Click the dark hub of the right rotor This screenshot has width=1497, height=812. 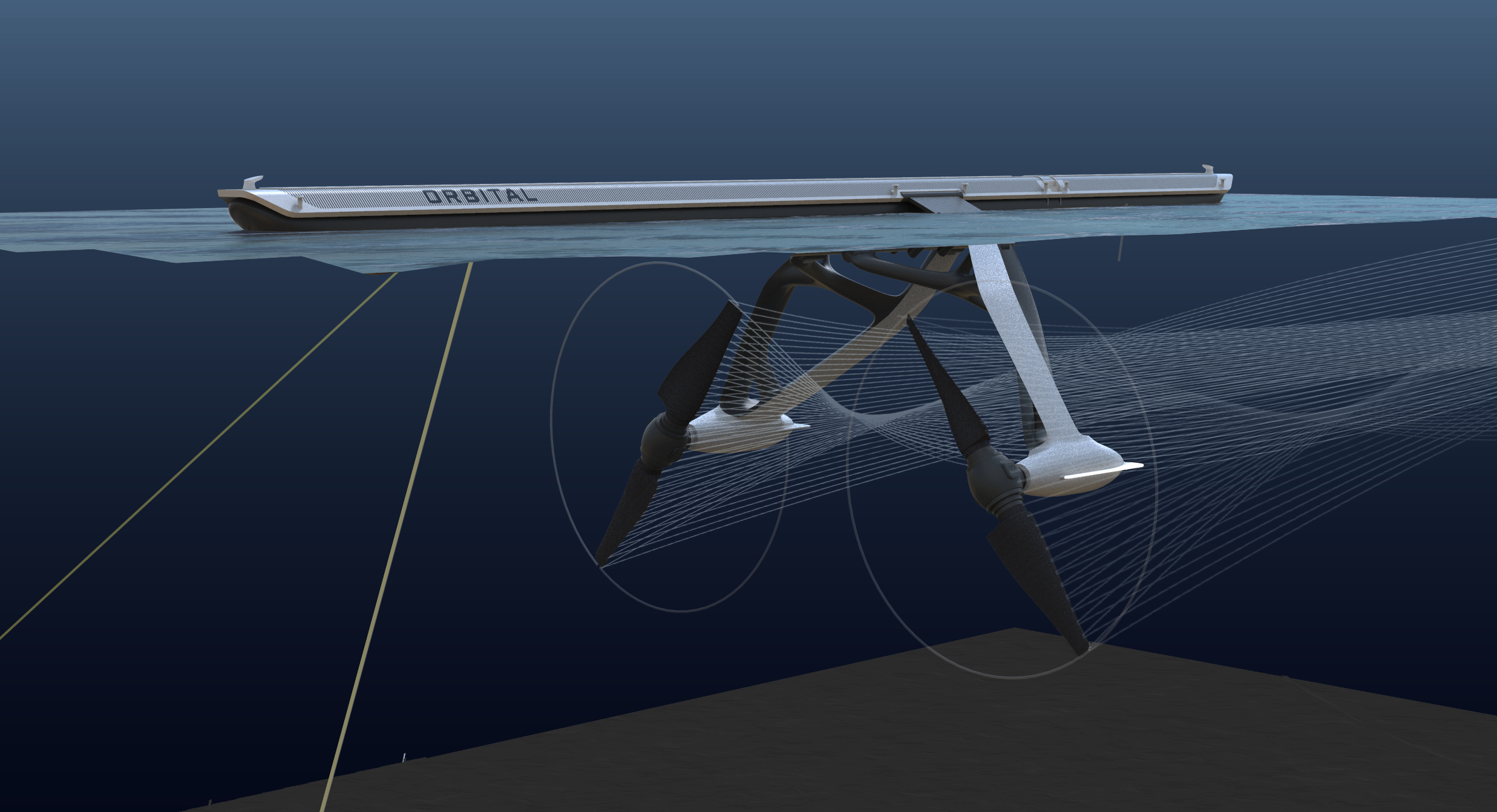point(992,481)
